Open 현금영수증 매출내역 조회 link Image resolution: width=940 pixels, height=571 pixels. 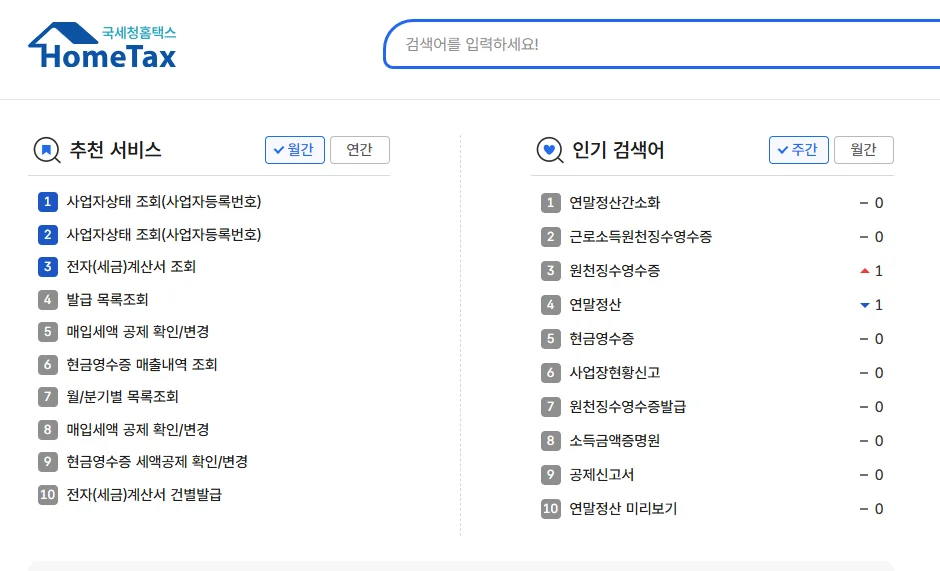pos(141,364)
